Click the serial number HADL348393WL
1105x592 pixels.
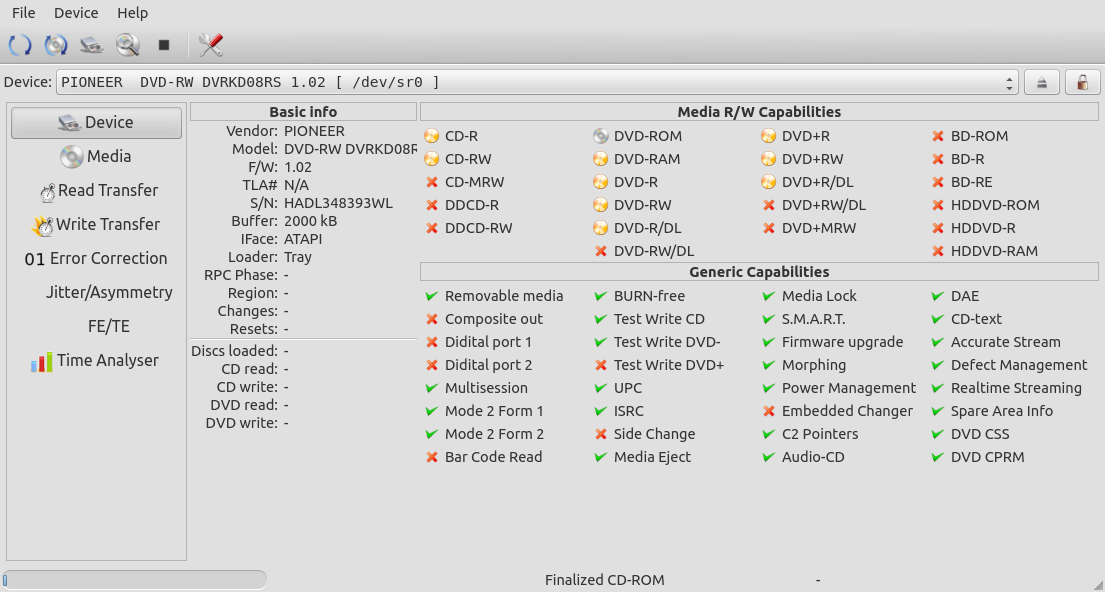coord(338,204)
